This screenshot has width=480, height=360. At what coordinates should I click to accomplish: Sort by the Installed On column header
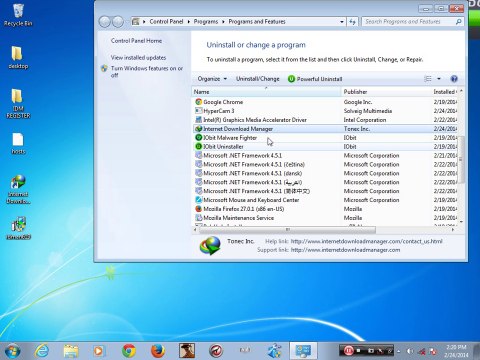coord(445,92)
